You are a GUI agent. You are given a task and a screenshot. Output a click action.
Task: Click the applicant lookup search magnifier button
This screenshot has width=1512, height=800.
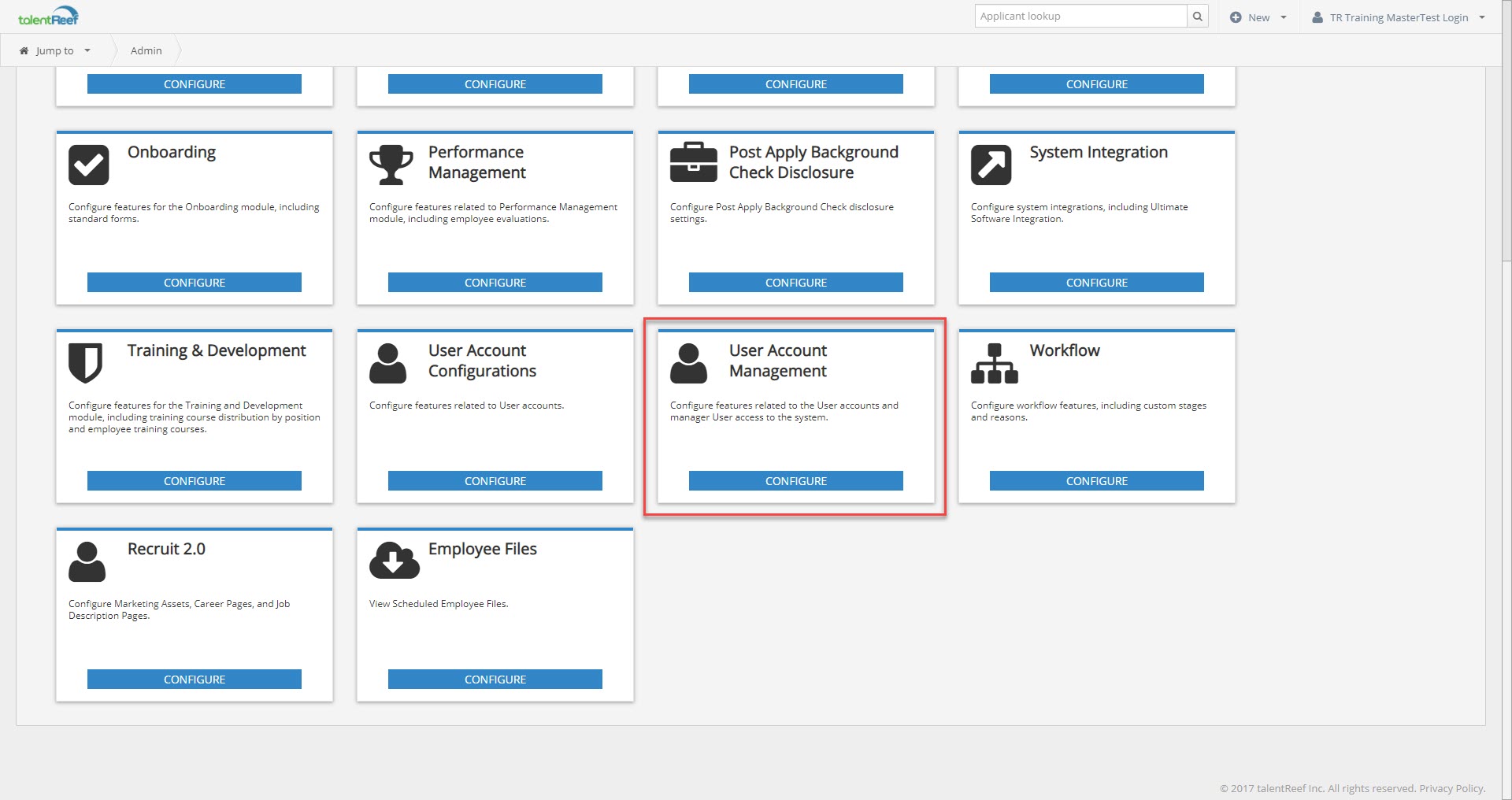1197,17
